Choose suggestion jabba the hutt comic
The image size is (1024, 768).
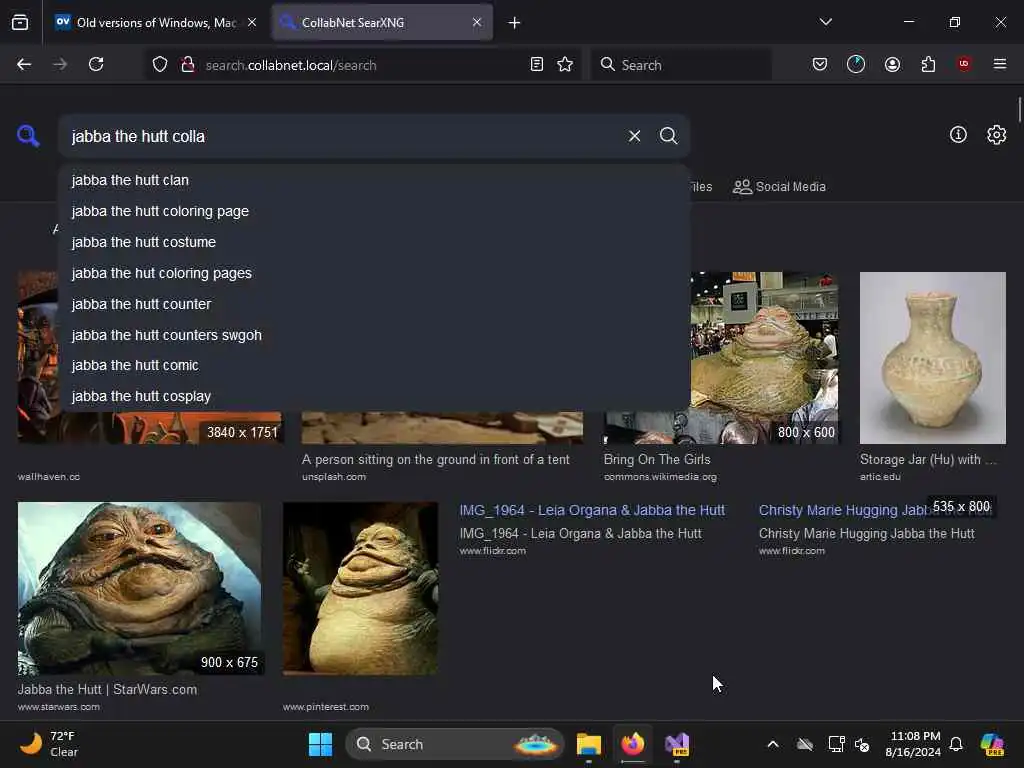coord(374,366)
